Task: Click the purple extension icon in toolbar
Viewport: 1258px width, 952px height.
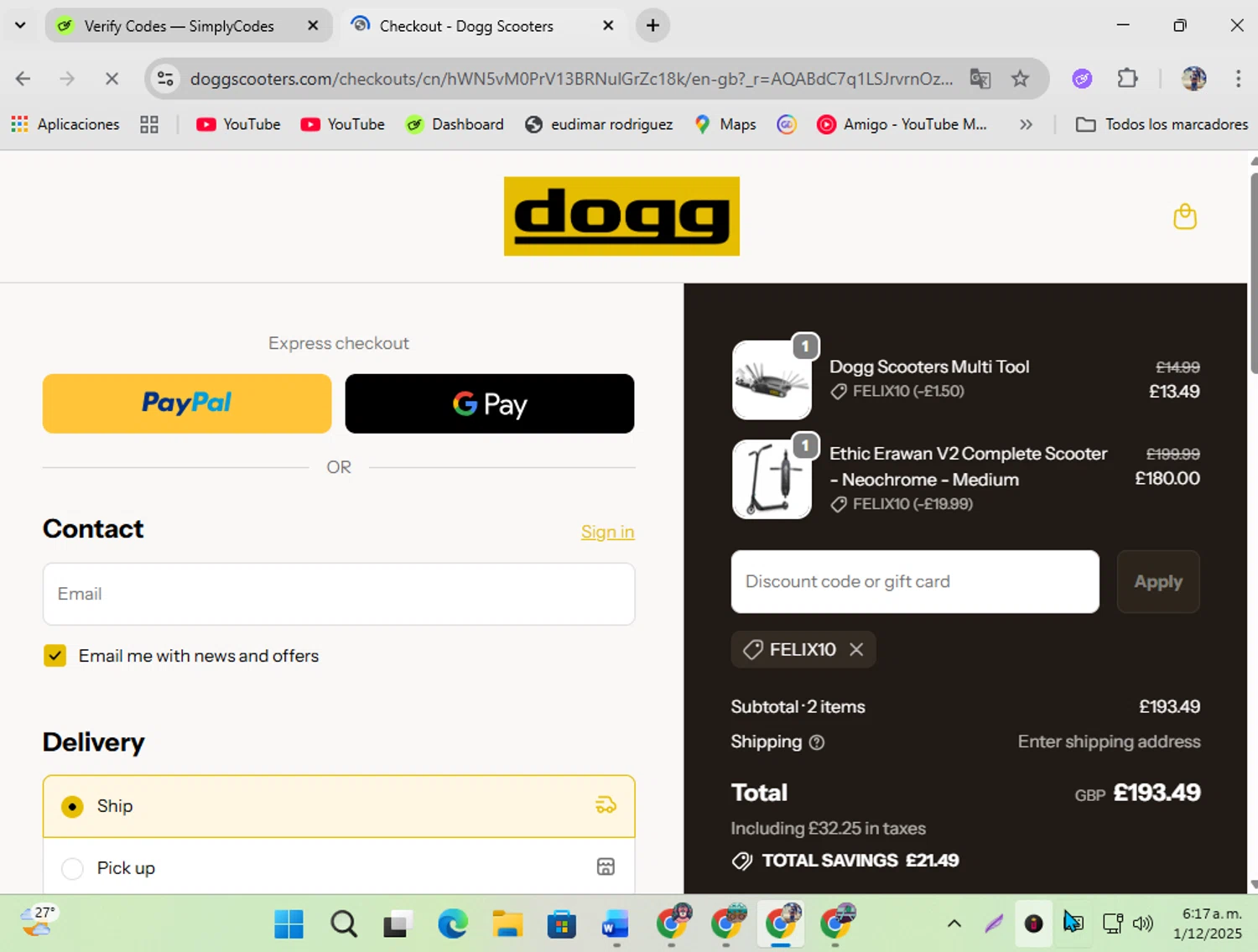Action: click(x=1082, y=79)
